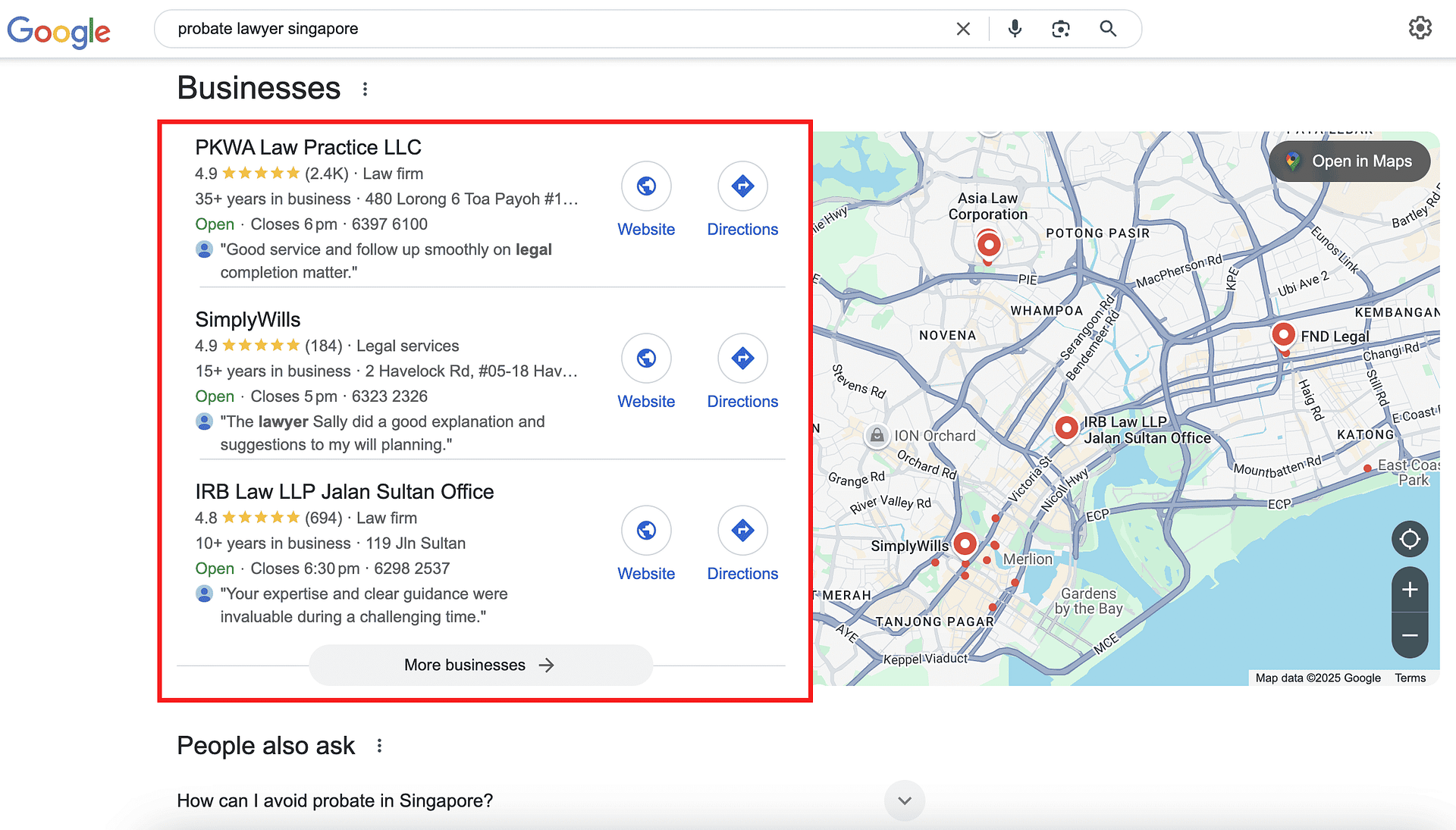Click the ION Orchard shopping marker on map

pyautogui.click(x=877, y=435)
